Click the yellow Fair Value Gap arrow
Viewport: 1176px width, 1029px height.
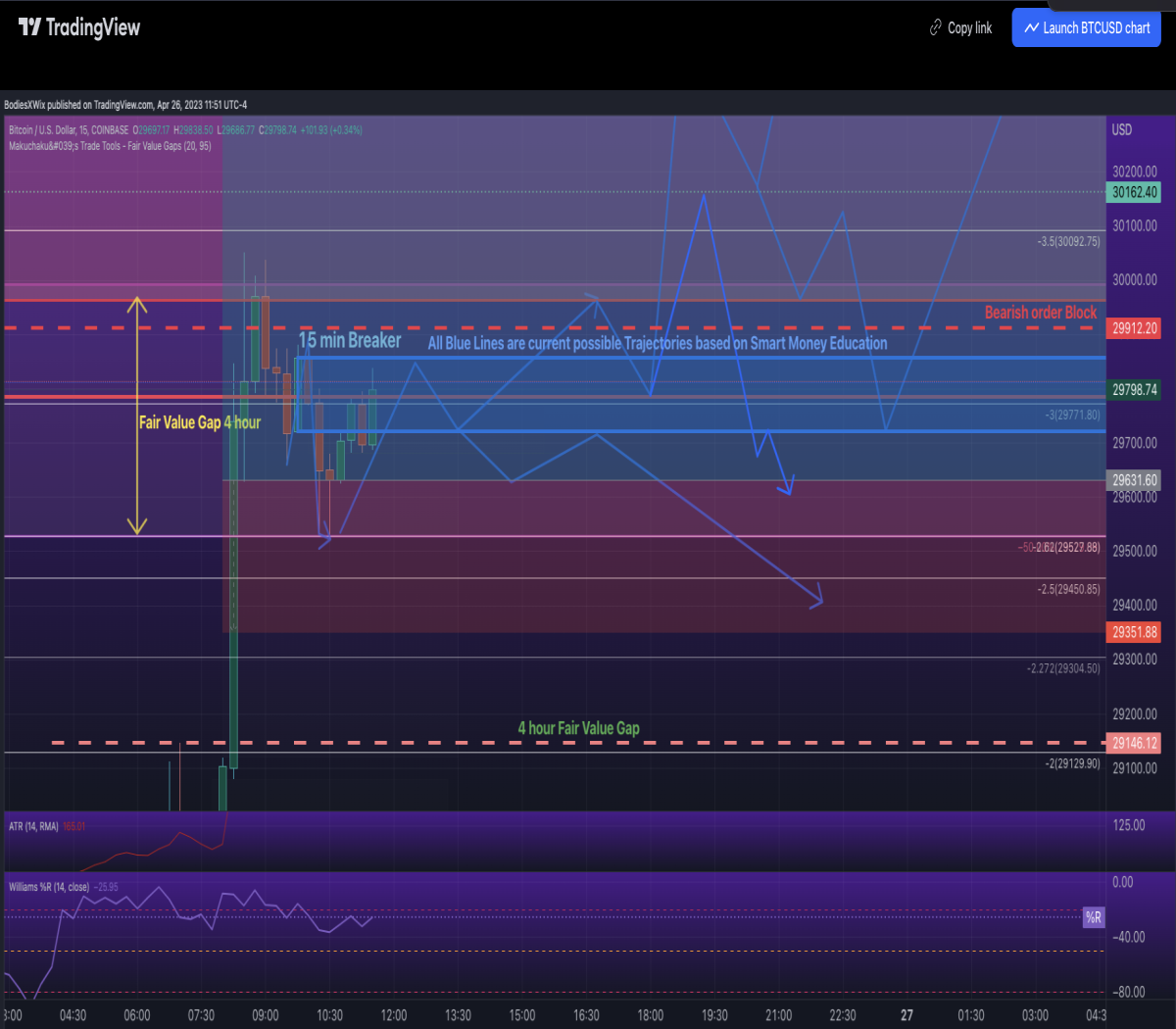coord(137,416)
